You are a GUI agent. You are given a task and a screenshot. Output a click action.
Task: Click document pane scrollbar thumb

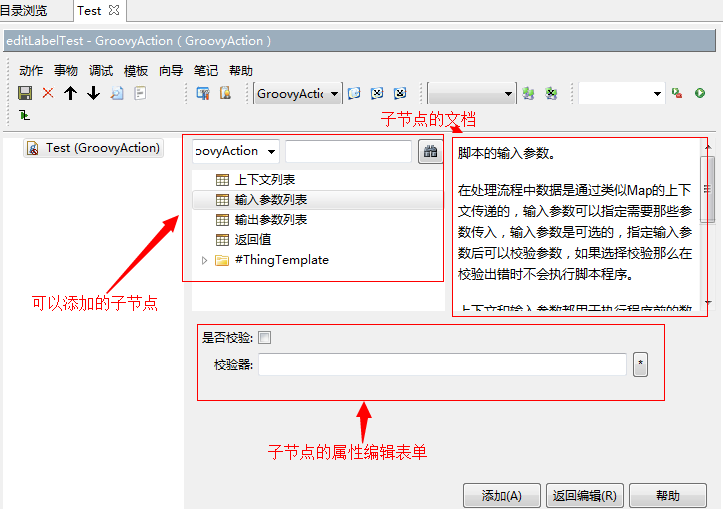point(707,189)
